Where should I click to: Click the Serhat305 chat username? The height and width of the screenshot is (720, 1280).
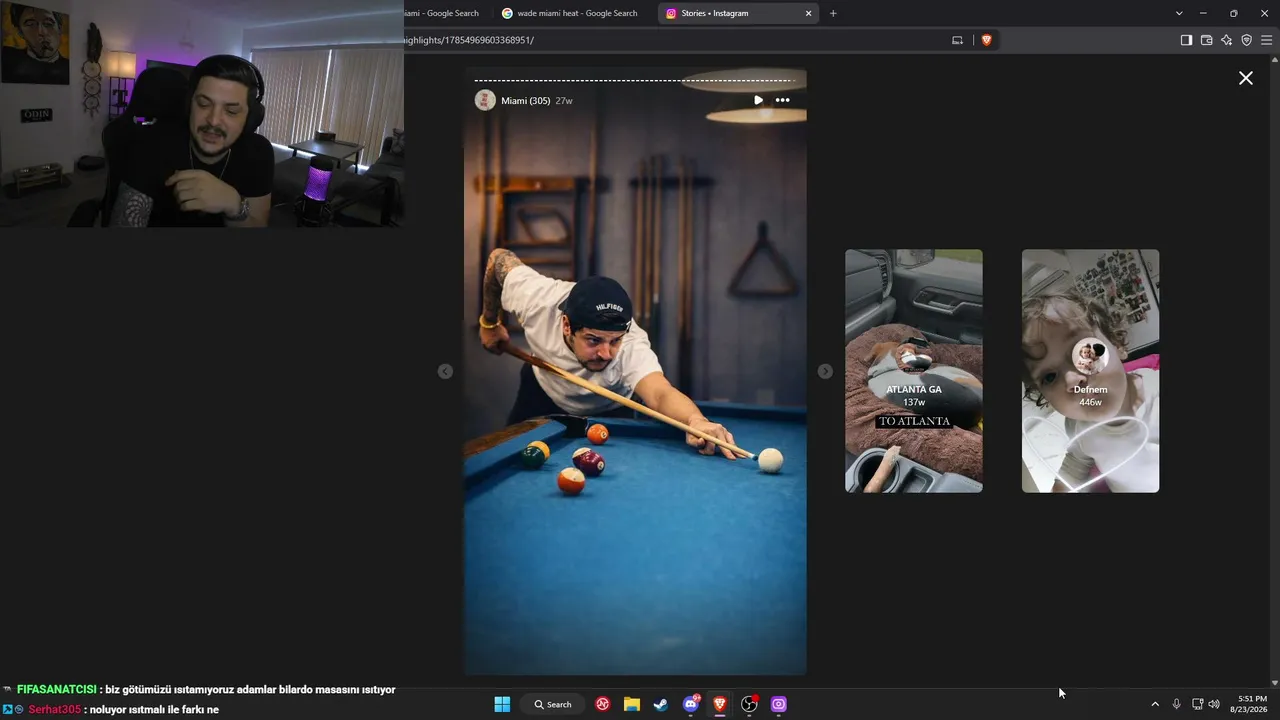click(x=54, y=709)
